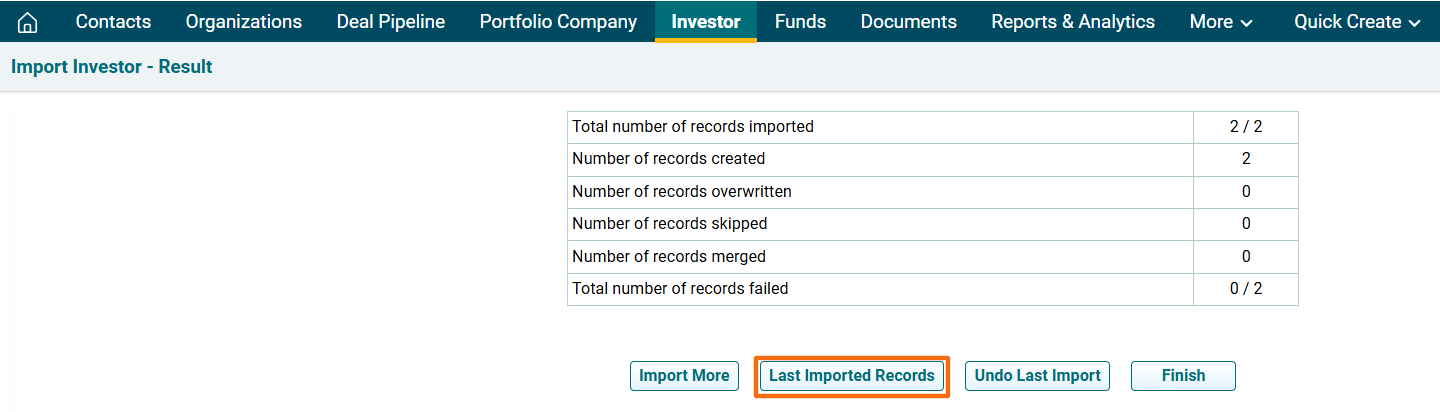Expand the More dropdown menu

[x=1220, y=22]
